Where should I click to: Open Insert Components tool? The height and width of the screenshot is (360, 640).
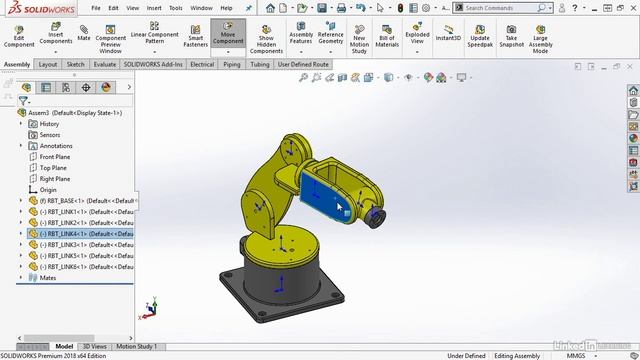click(56, 33)
